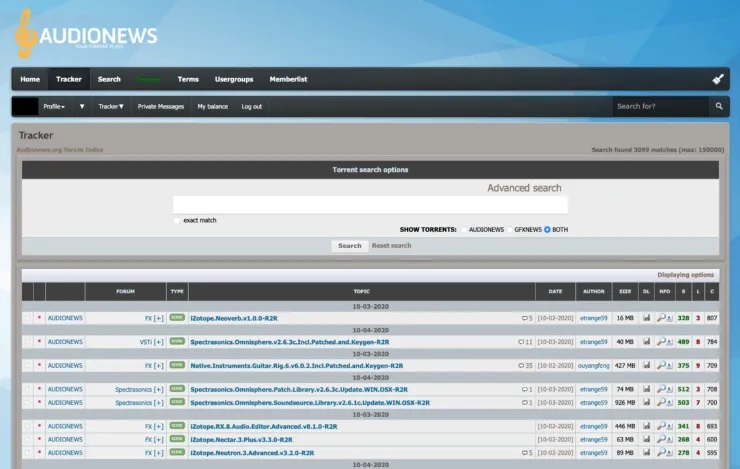Click Log out
Screen dimensions: 740x469
[x=252, y=107]
